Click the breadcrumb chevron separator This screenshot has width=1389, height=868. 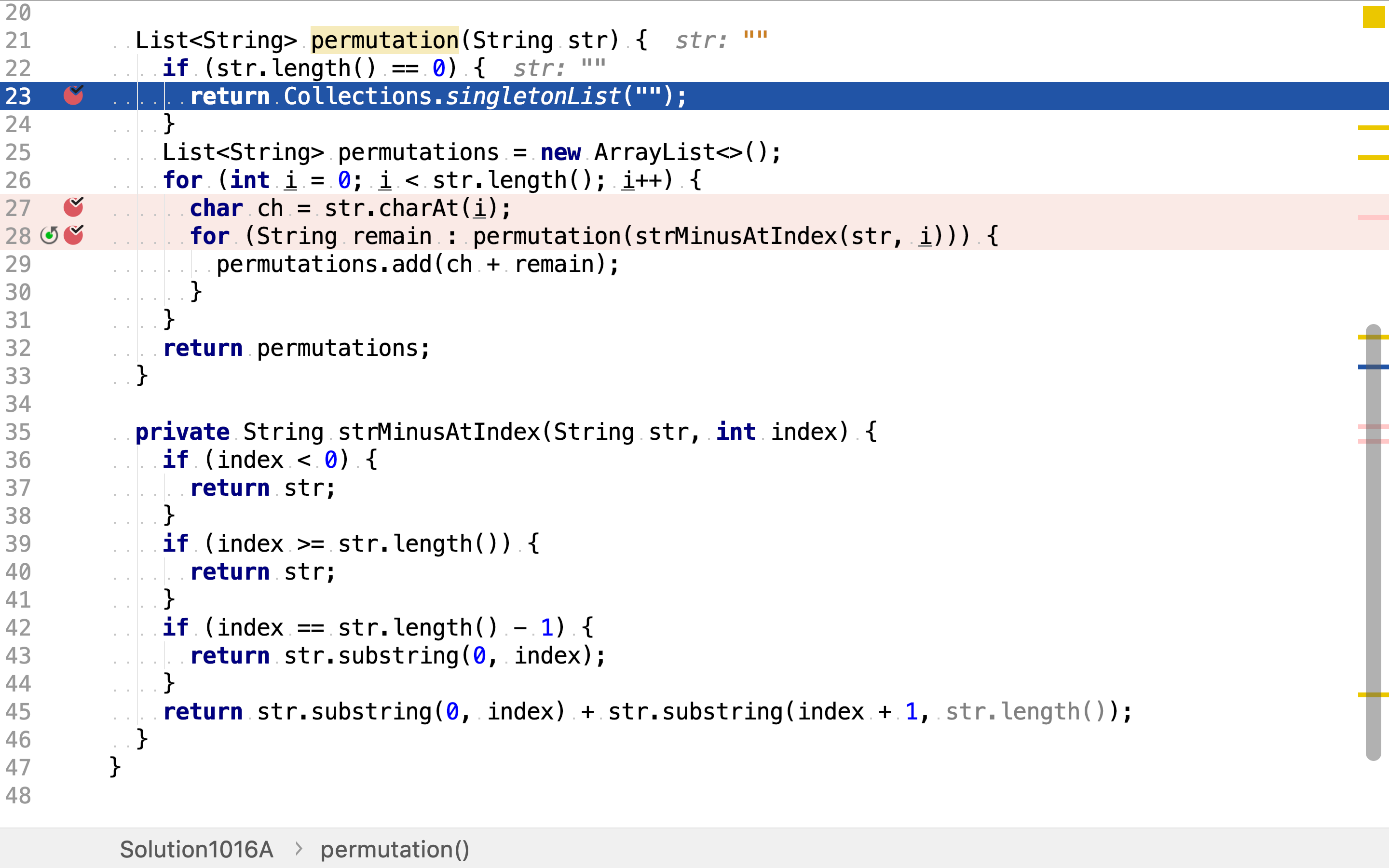[299, 849]
